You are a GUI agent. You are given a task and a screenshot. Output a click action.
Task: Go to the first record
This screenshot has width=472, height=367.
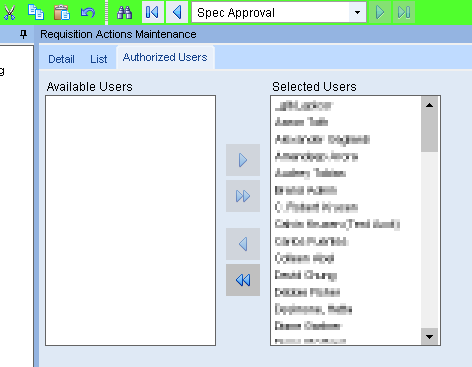point(153,12)
